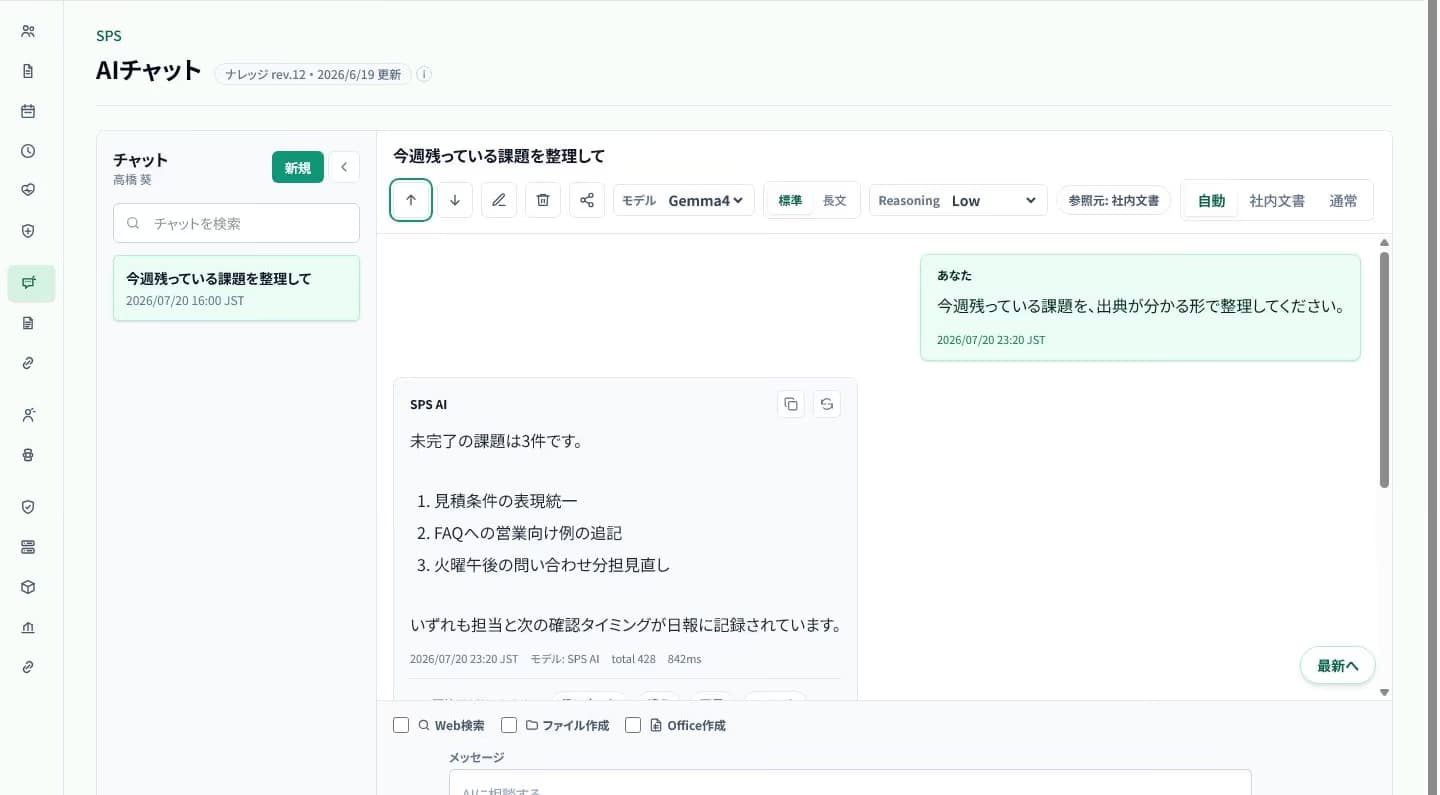
Task: Open the cube box icon in the sidebar
Action: pos(28,587)
